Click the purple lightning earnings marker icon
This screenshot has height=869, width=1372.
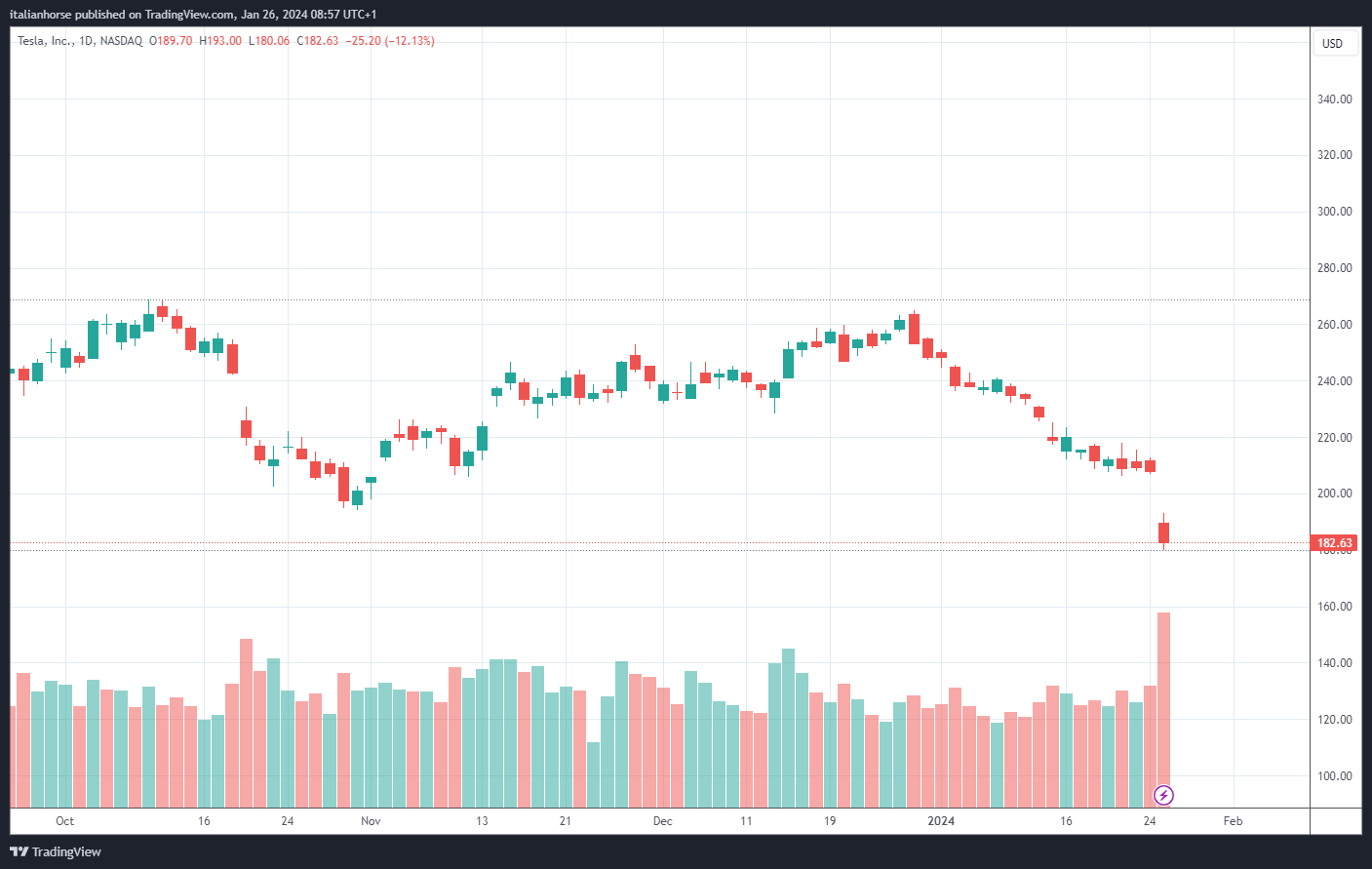coord(1163,795)
